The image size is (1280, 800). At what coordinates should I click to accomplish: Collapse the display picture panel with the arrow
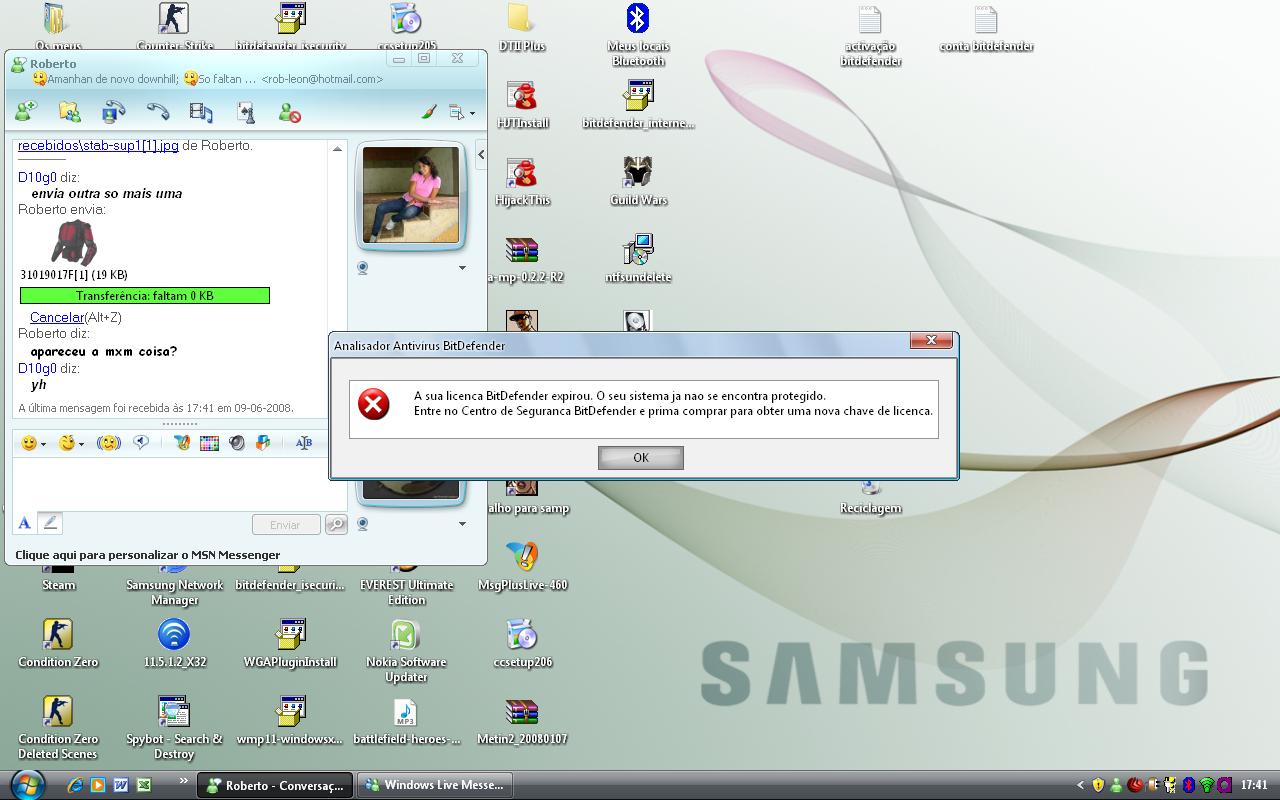pos(481,154)
